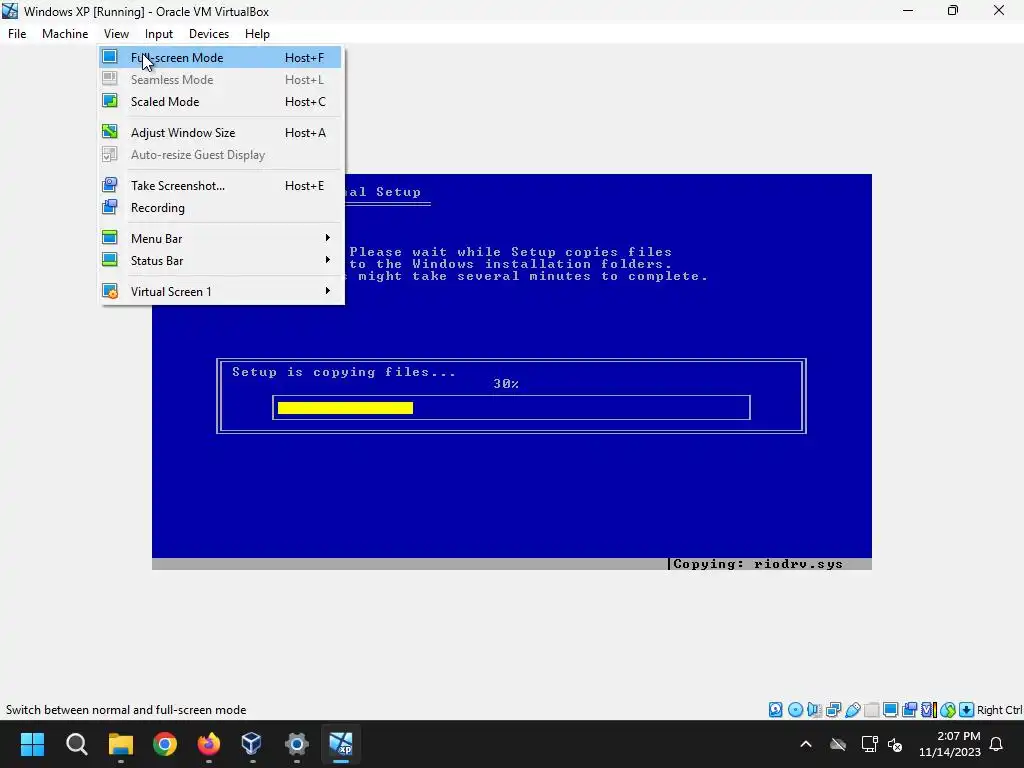Click the VirtualBox icon in title bar
The width and height of the screenshot is (1024, 768).
(10, 11)
